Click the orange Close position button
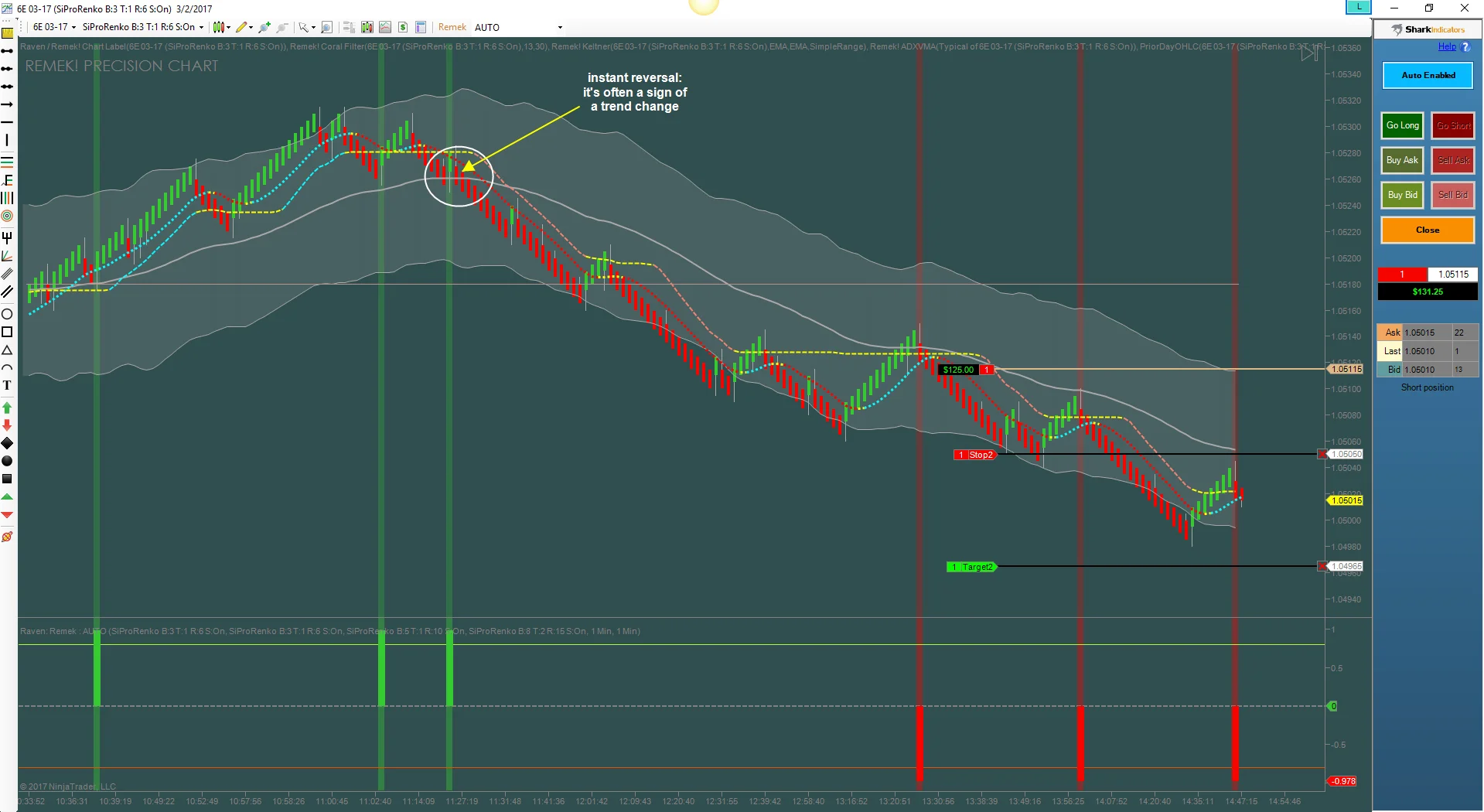This screenshot has width=1484, height=812. pyautogui.click(x=1428, y=230)
